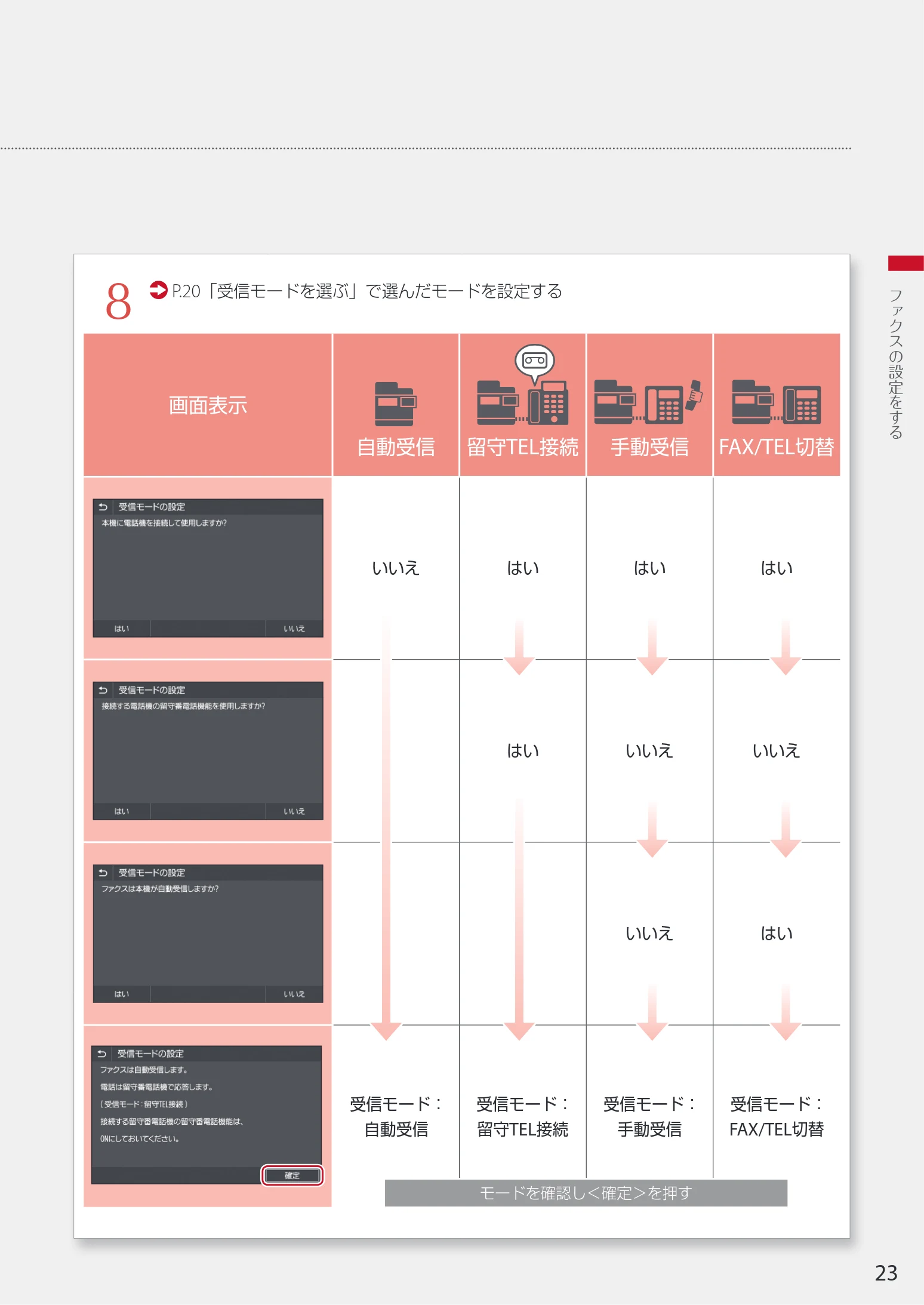Click the lifted handset icon above 手動受信

click(694, 395)
